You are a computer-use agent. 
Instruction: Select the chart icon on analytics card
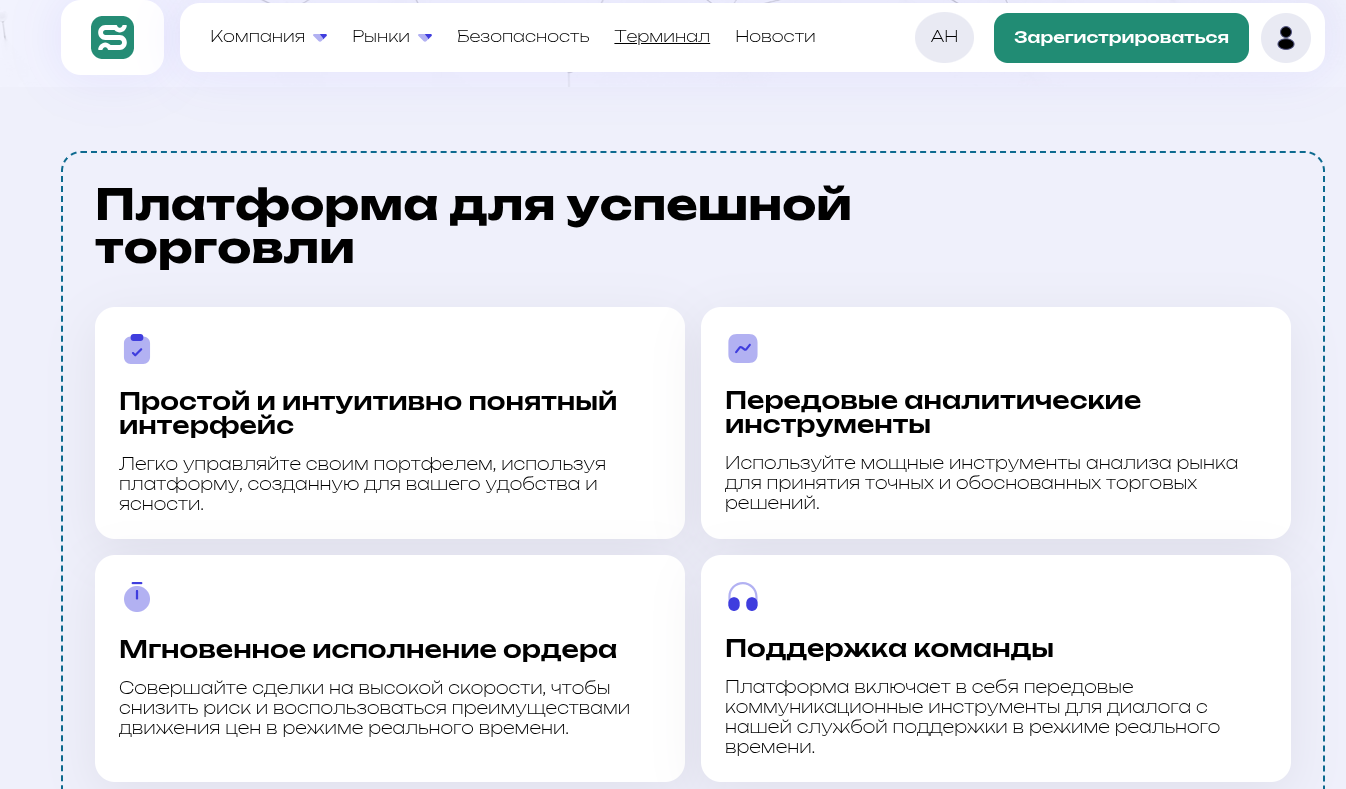(741, 348)
